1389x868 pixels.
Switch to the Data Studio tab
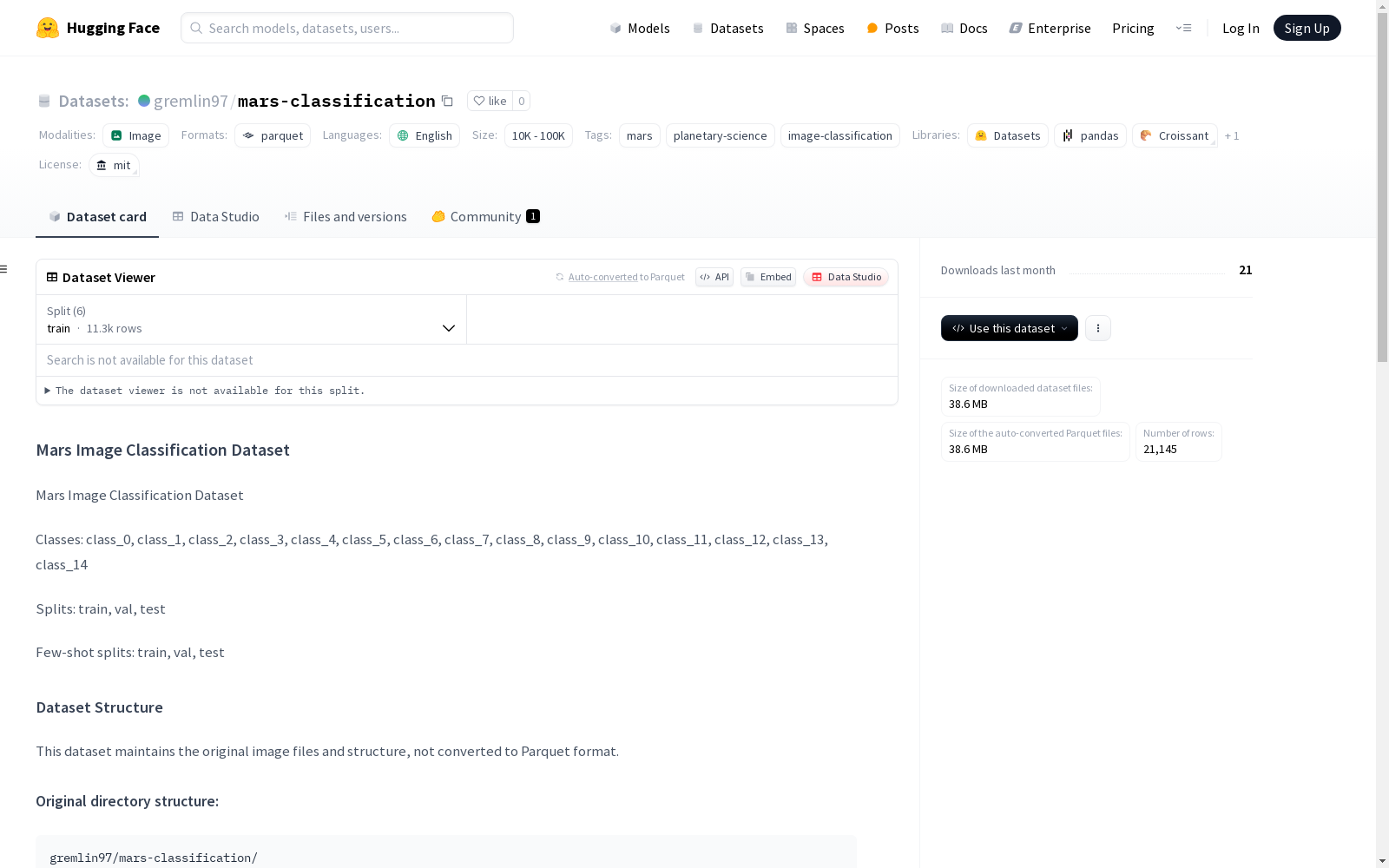click(215, 217)
